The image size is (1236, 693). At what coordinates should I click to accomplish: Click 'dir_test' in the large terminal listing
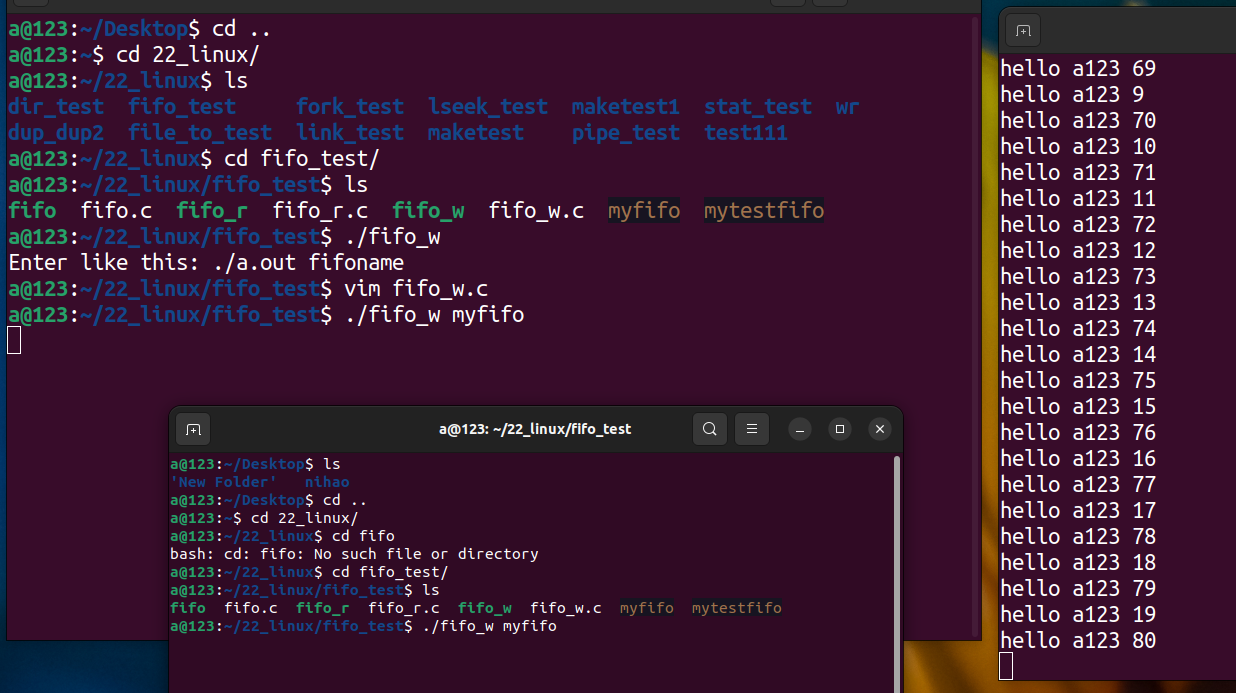tap(56, 107)
